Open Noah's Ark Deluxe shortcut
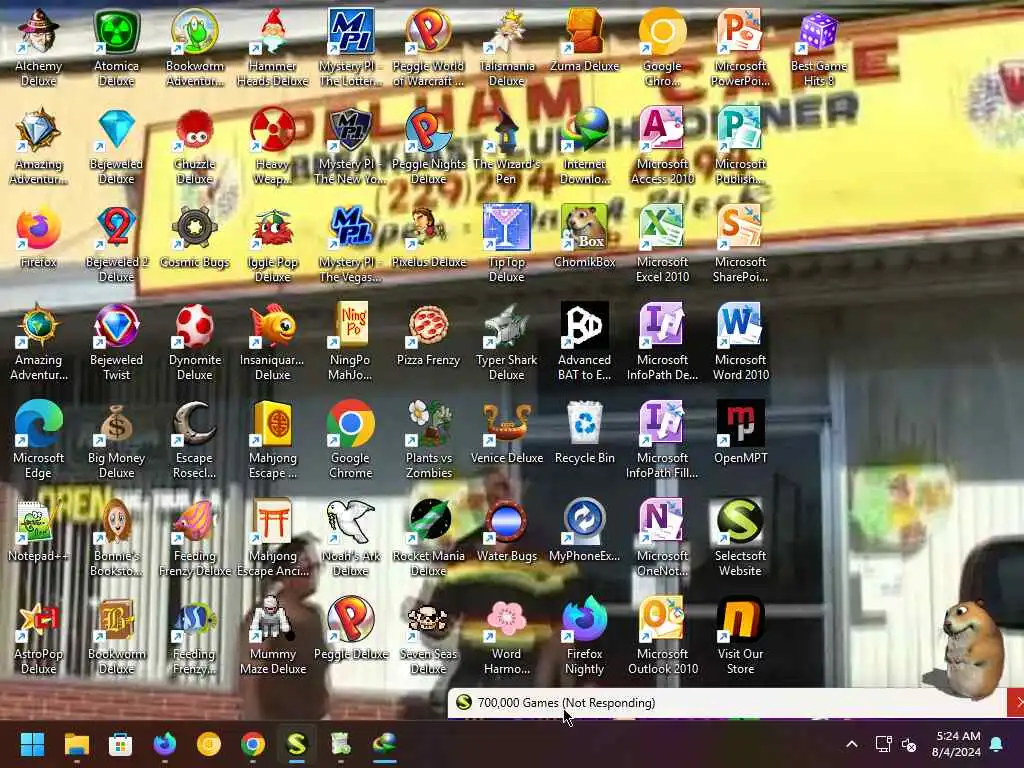Viewport: 1024px width, 768px height. click(x=351, y=538)
